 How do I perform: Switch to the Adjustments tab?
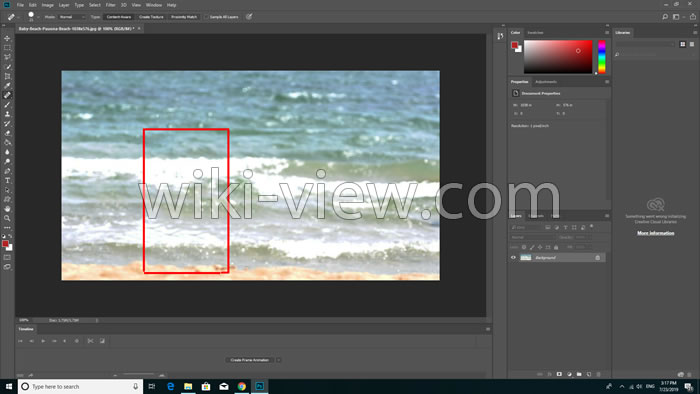click(x=546, y=82)
